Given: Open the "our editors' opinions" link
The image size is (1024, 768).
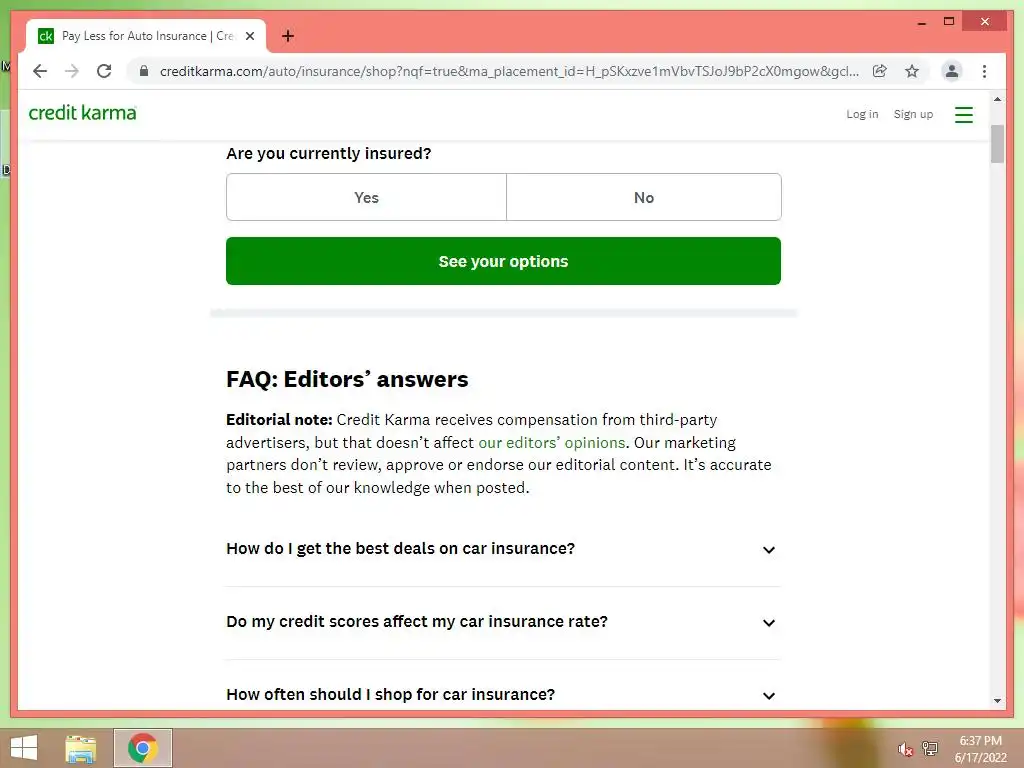Looking at the screenshot, I should click(x=552, y=443).
